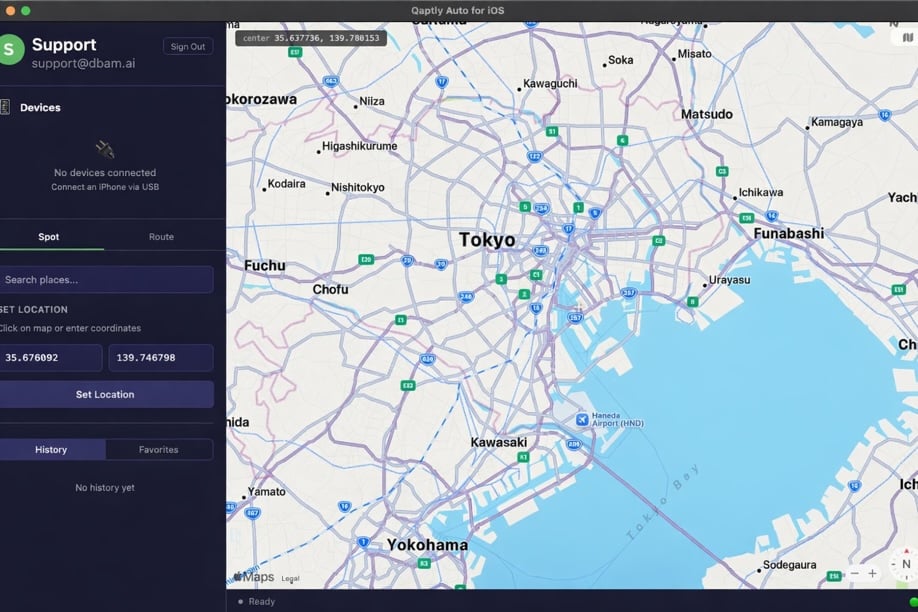
Task: Click the Apple Maps logo
Action: click(x=254, y=577)
